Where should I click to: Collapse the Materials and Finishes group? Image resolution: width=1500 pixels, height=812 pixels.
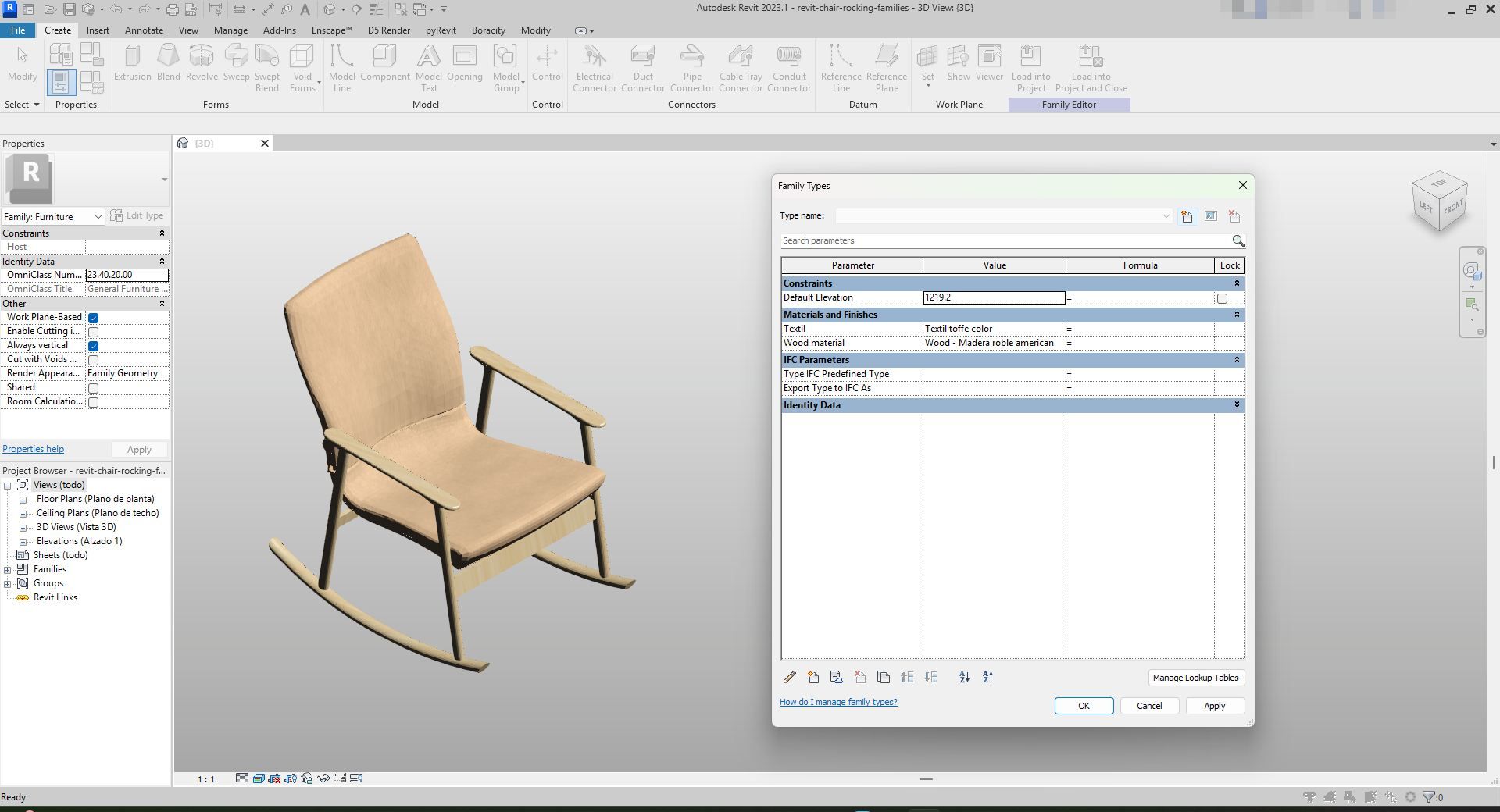(x=1237, y=314)
